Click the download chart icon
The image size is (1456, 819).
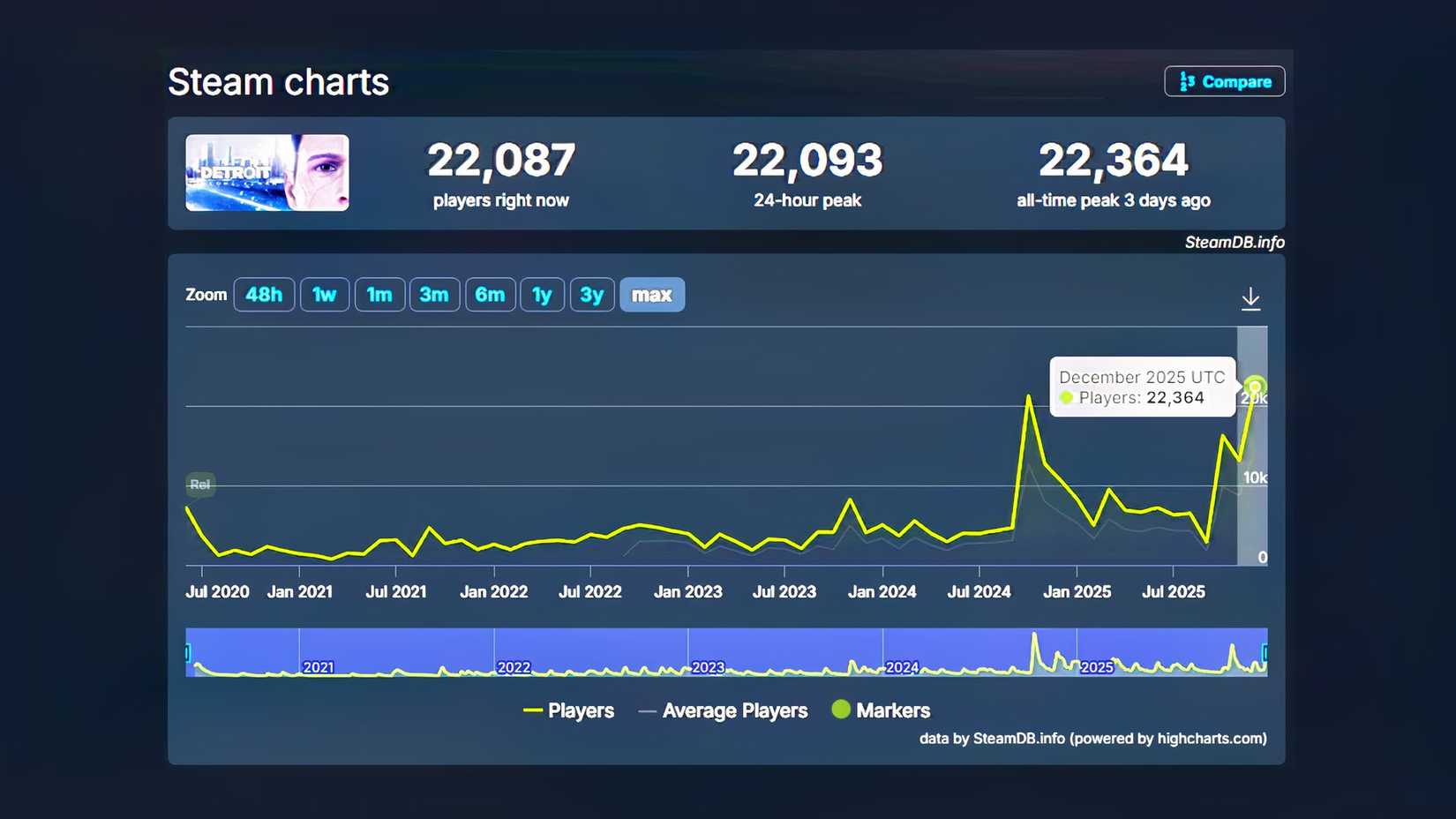coord(1251,297)
